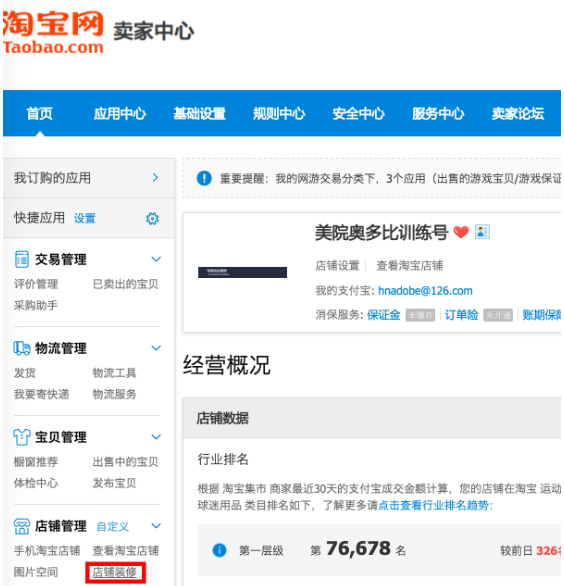Open the 基础设置 tab
564x586 pixels.
199,114
